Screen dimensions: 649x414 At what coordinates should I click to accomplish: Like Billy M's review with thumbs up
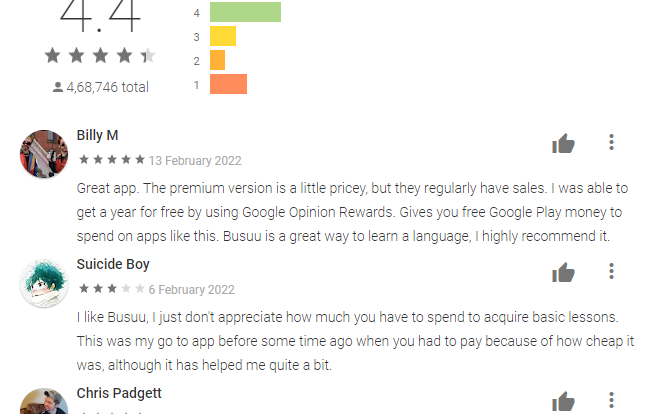coord(563,143)
